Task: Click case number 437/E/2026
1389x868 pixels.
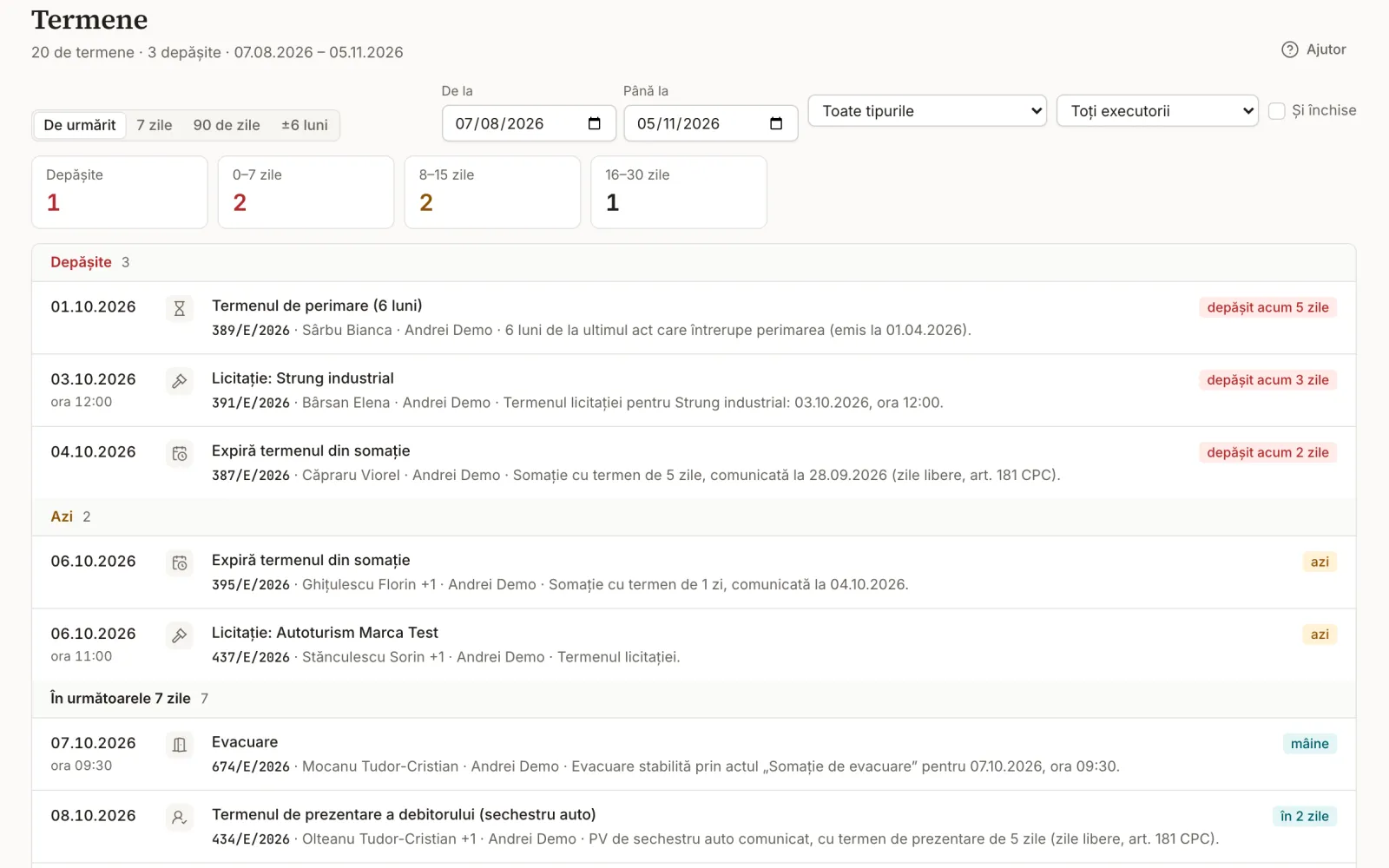Action: (x=251, y=658)
